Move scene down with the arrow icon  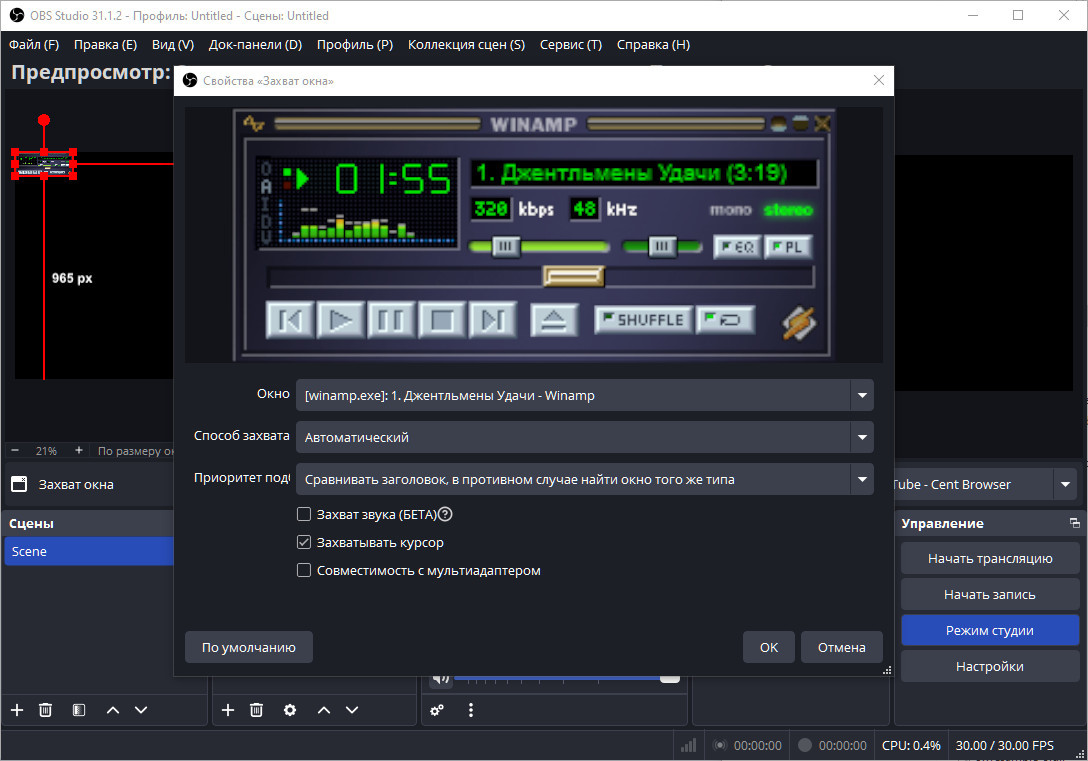141,710
